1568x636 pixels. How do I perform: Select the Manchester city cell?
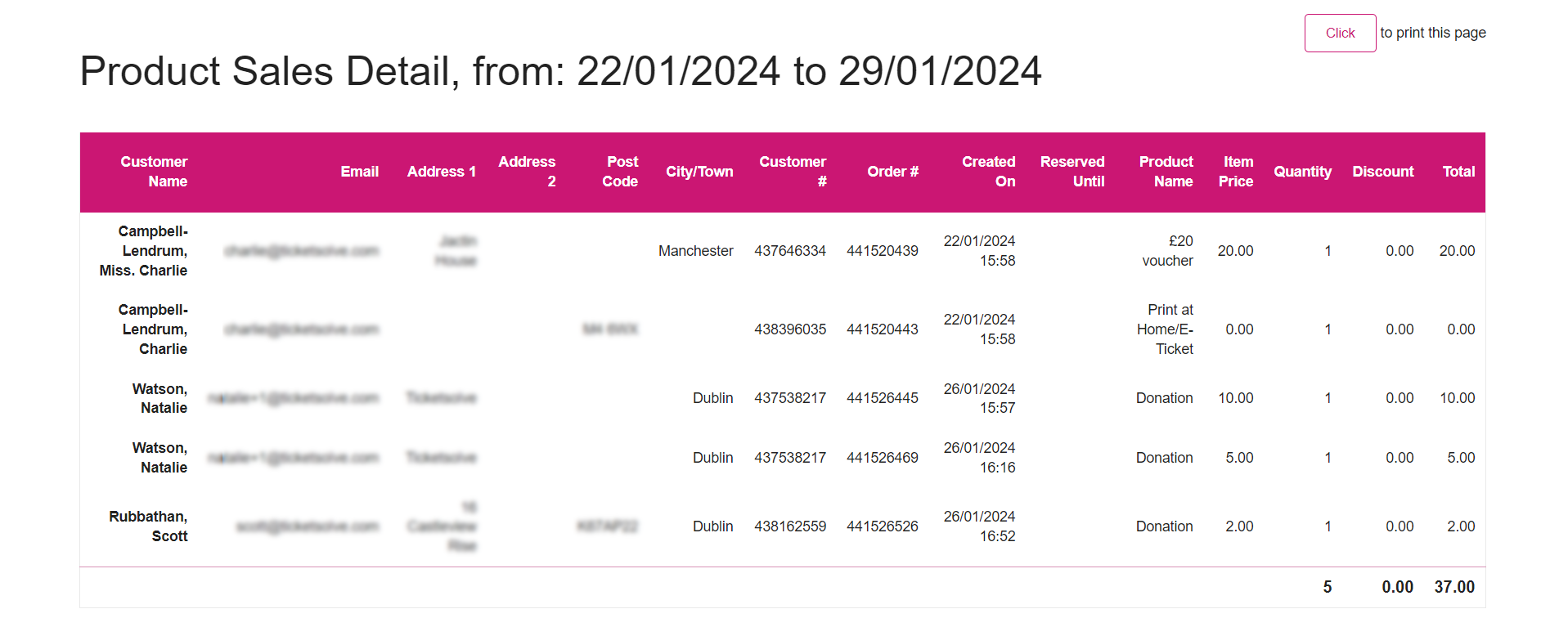click(696, 251)
